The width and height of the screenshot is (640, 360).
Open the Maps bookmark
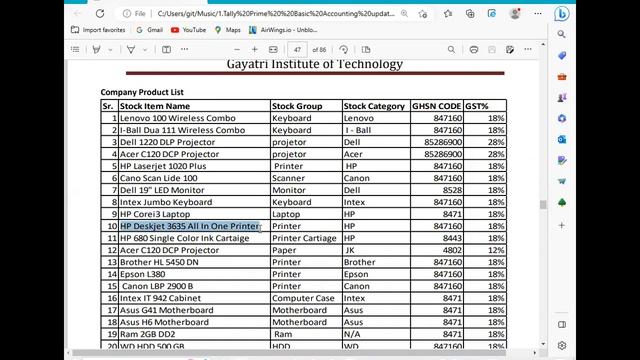(228, 30)
